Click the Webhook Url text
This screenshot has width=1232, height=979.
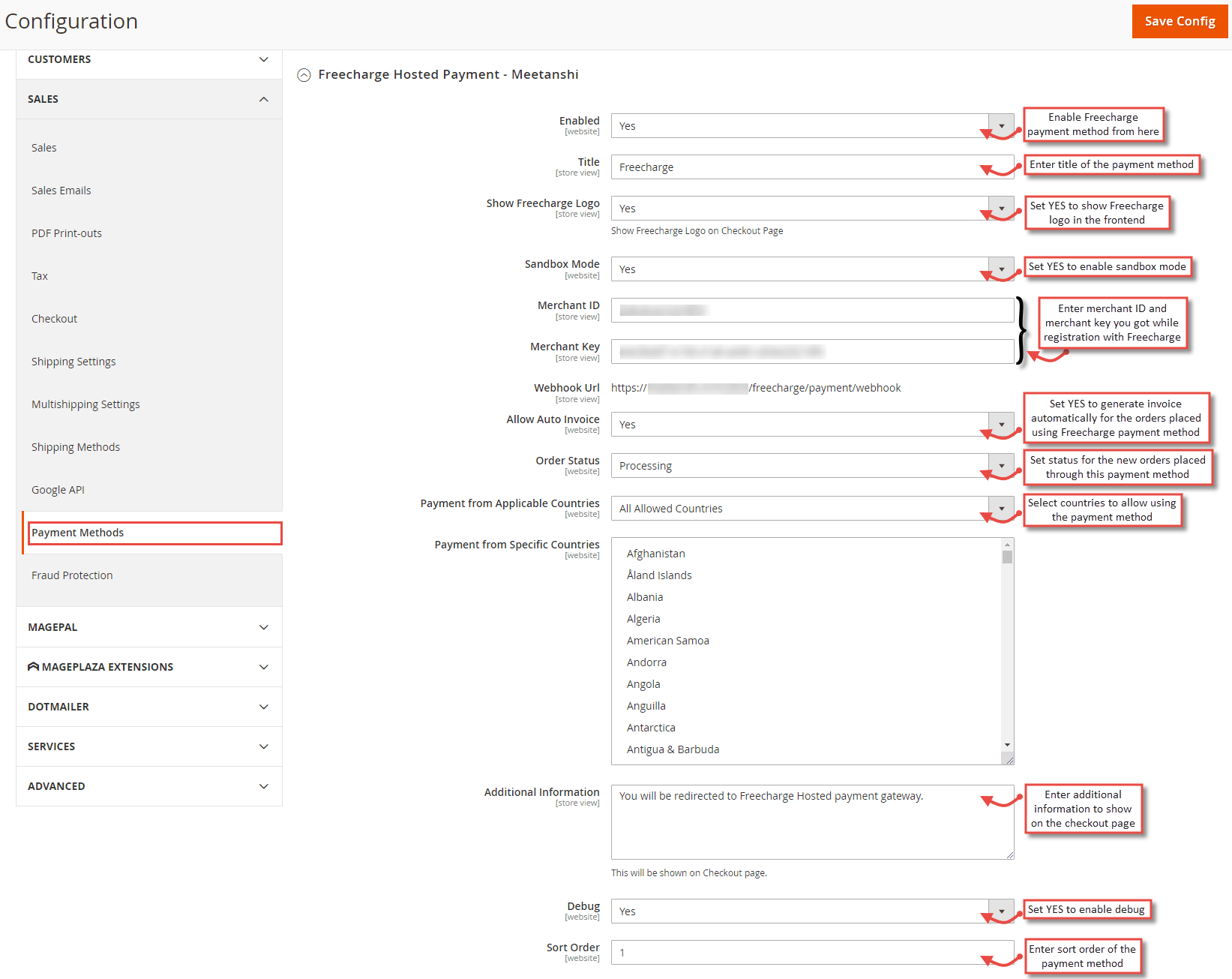pyautogui.click(x=756, y=388)
